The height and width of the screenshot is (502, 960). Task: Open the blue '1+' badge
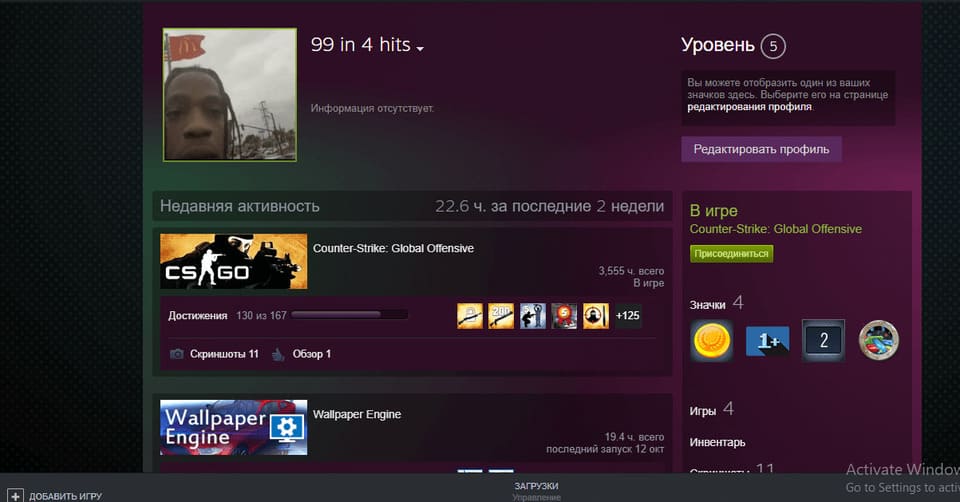click(x=767, y=341)
